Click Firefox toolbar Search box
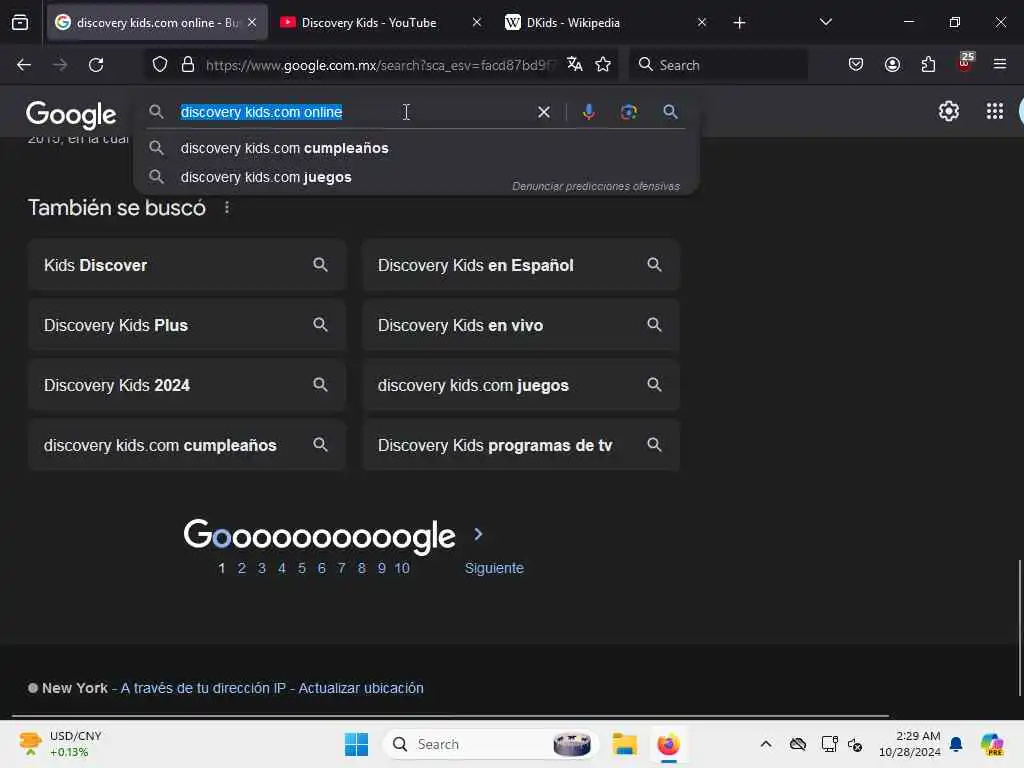The width and height of the screenshot is (1024, 768). point(718,65)
